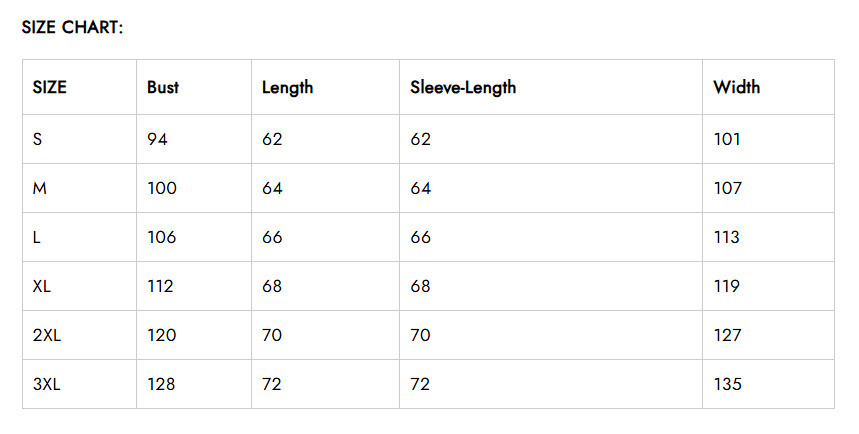Viewport: 859px width, 434px height.
Task: Click the M size row label
Action: 40,188
